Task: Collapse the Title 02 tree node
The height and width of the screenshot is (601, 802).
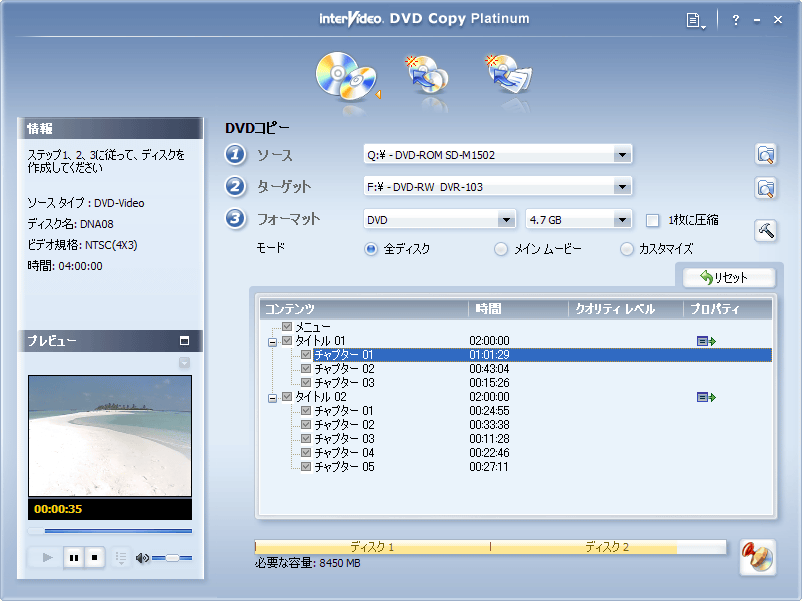Action: pyautogui.click(x=272, y=397)
